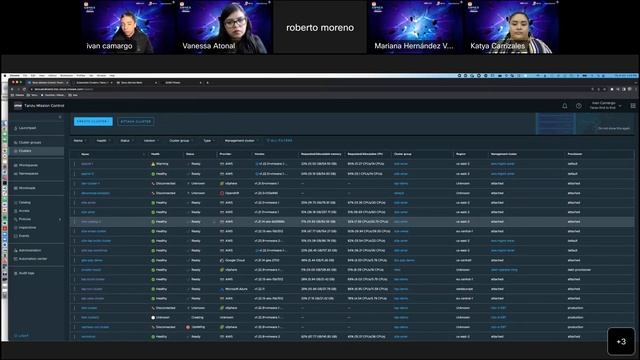Click the Google Cloud provider icon
The image size is (640, 360).
(x=222, y=260)
